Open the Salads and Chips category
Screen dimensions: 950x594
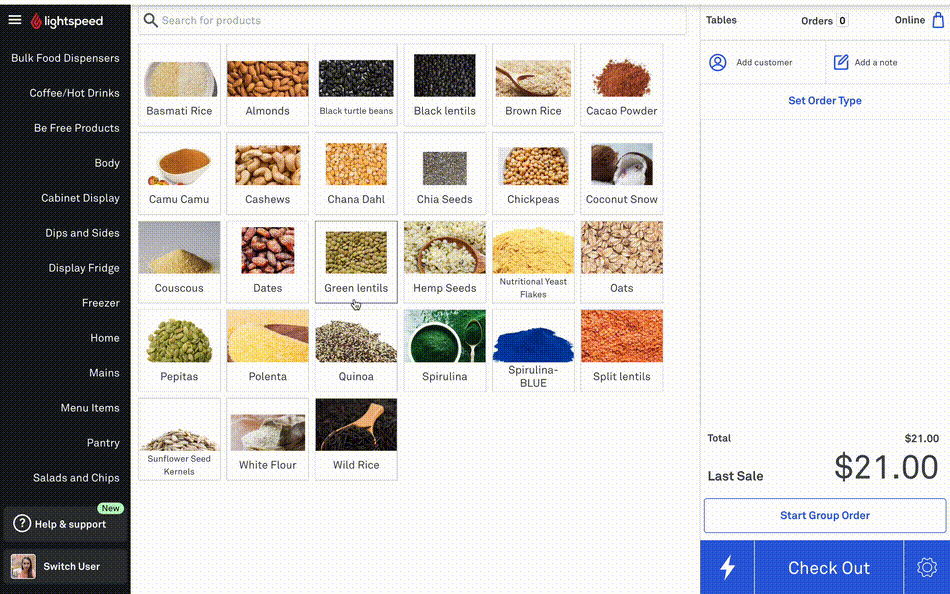coord(76,478)
